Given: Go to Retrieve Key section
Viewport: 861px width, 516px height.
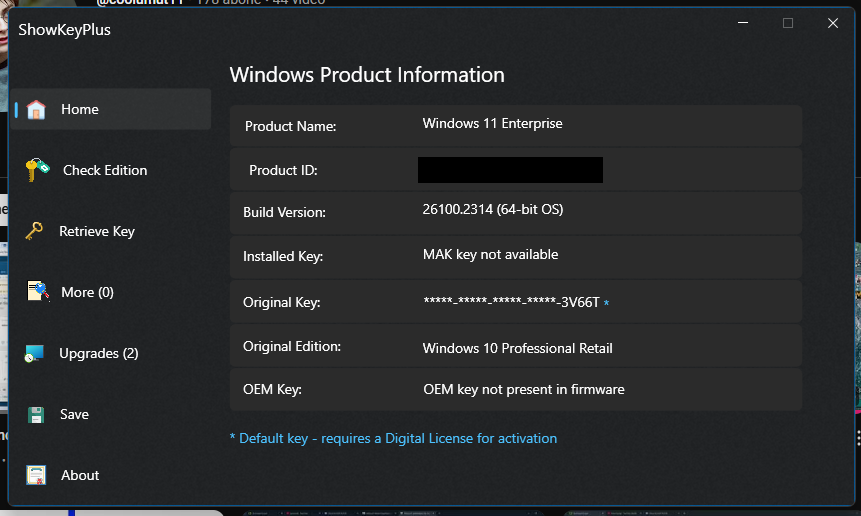Looking at the screenshot, I should tap(97, 231).
